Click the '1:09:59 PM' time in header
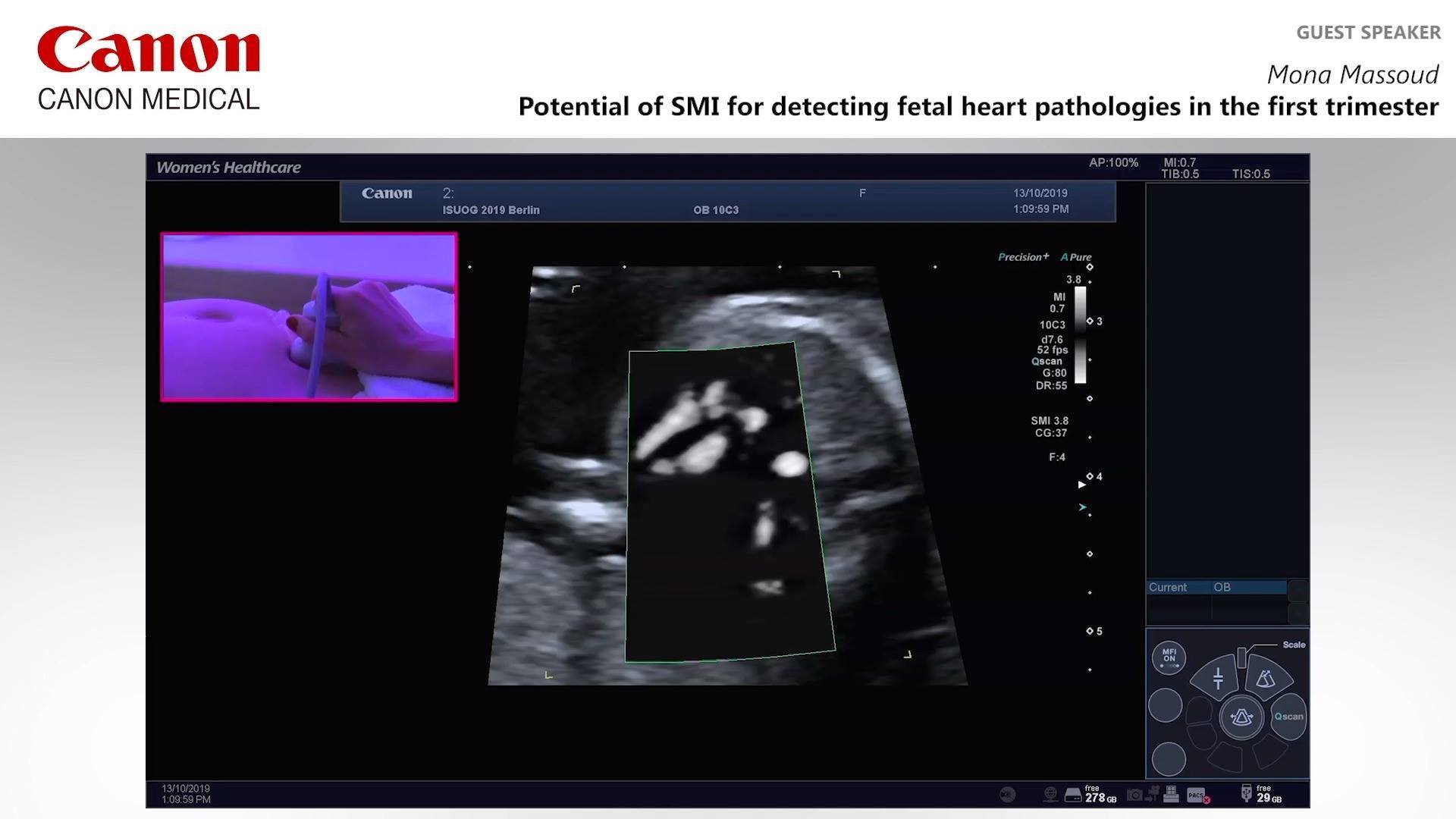Viewport: 1456px width, 819px height. tap(1041, 209)
